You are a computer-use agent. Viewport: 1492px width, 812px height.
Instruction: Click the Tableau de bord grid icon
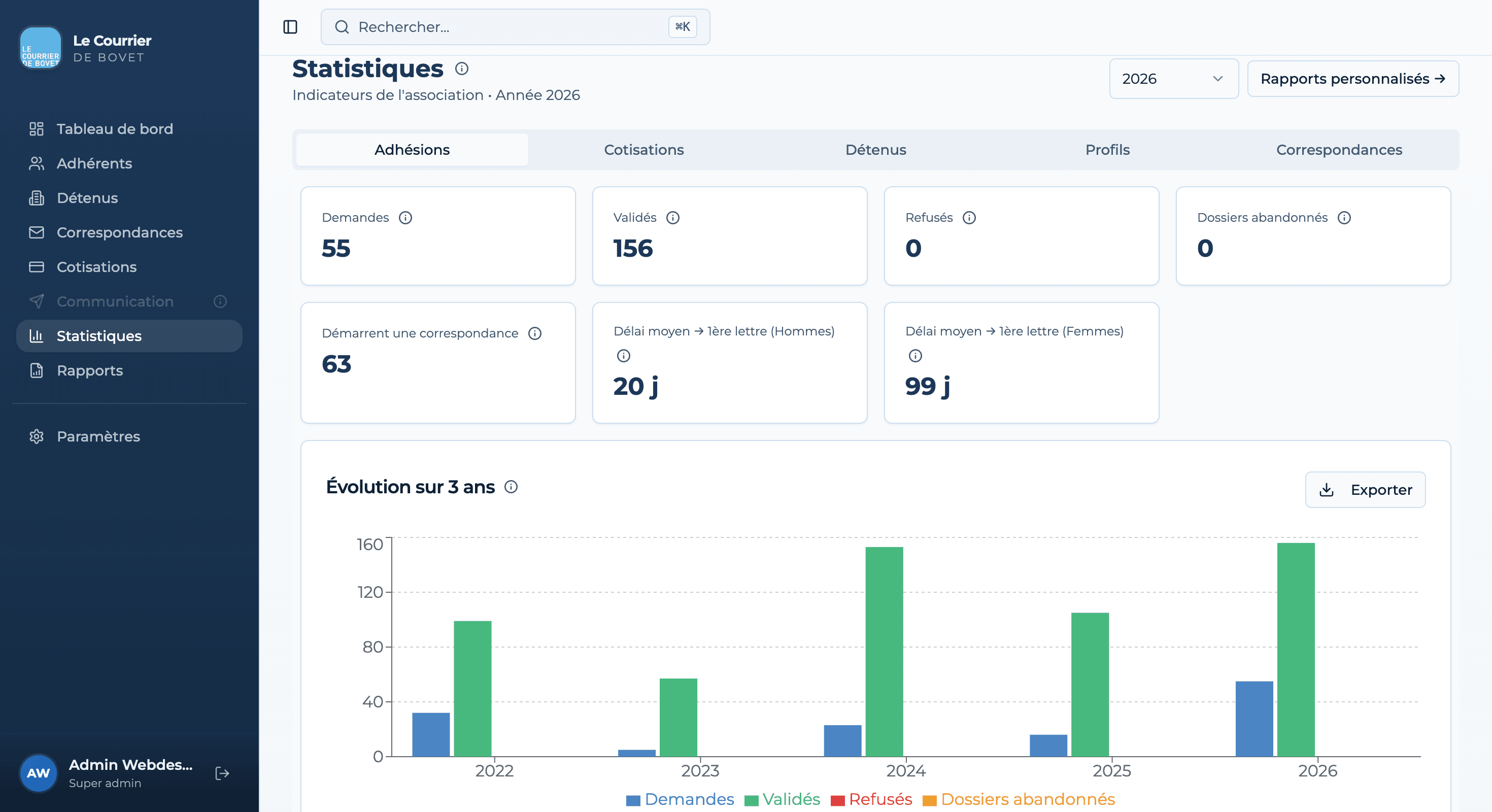click(37, 128)
